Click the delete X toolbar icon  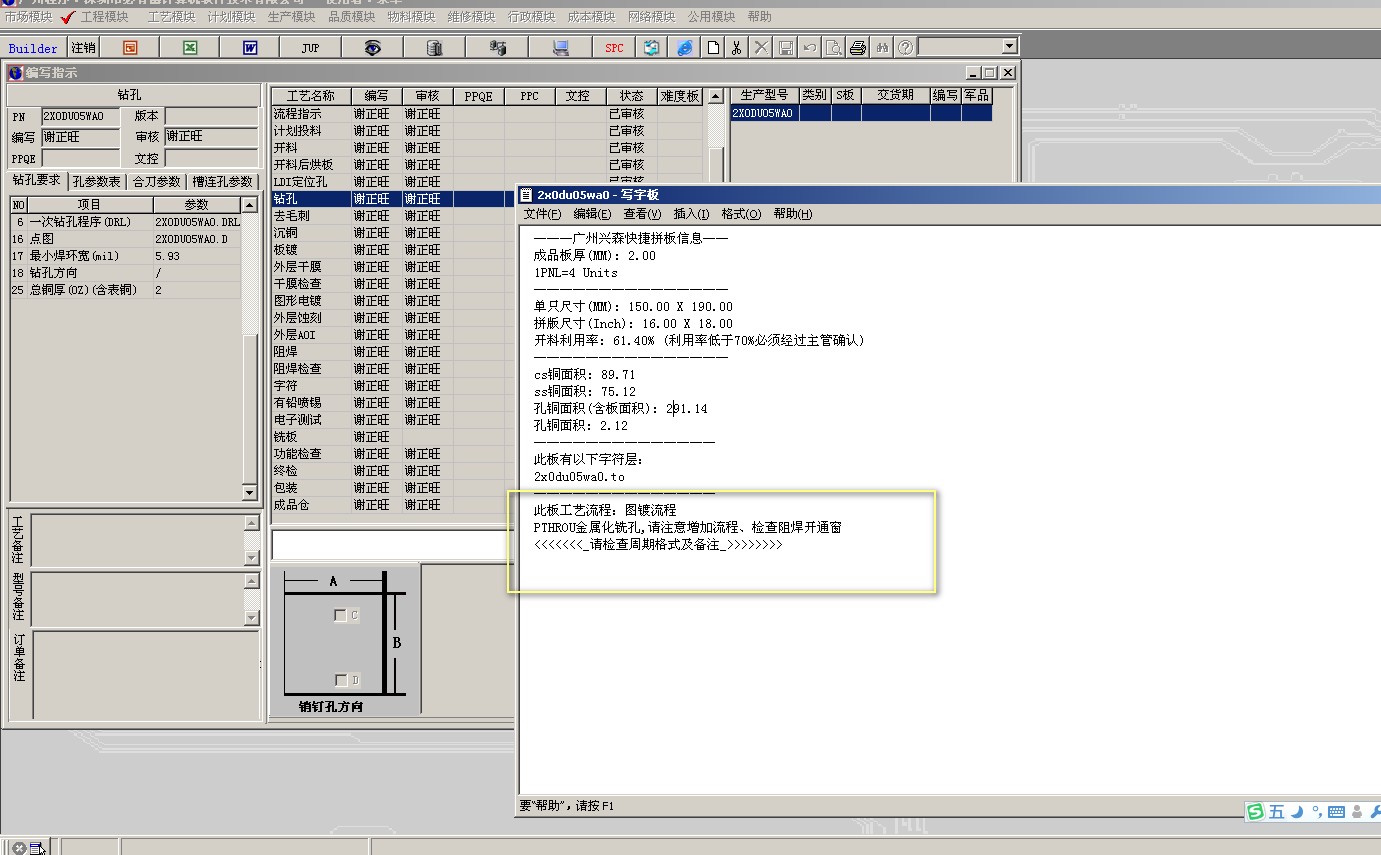761,47
